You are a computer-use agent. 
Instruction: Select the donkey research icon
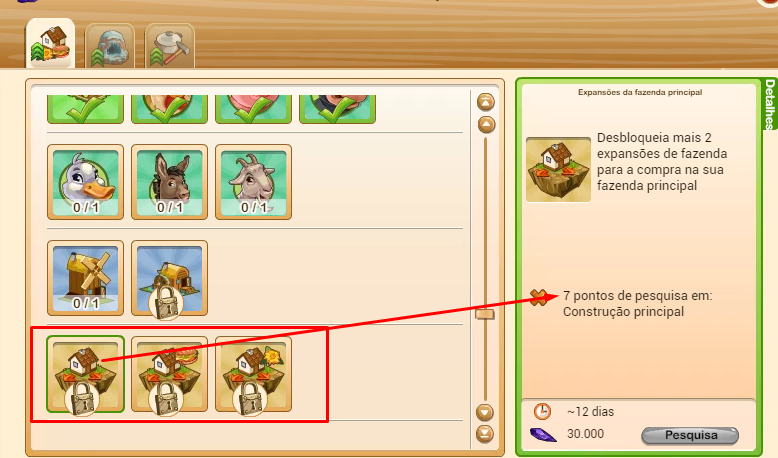[169, 182]
